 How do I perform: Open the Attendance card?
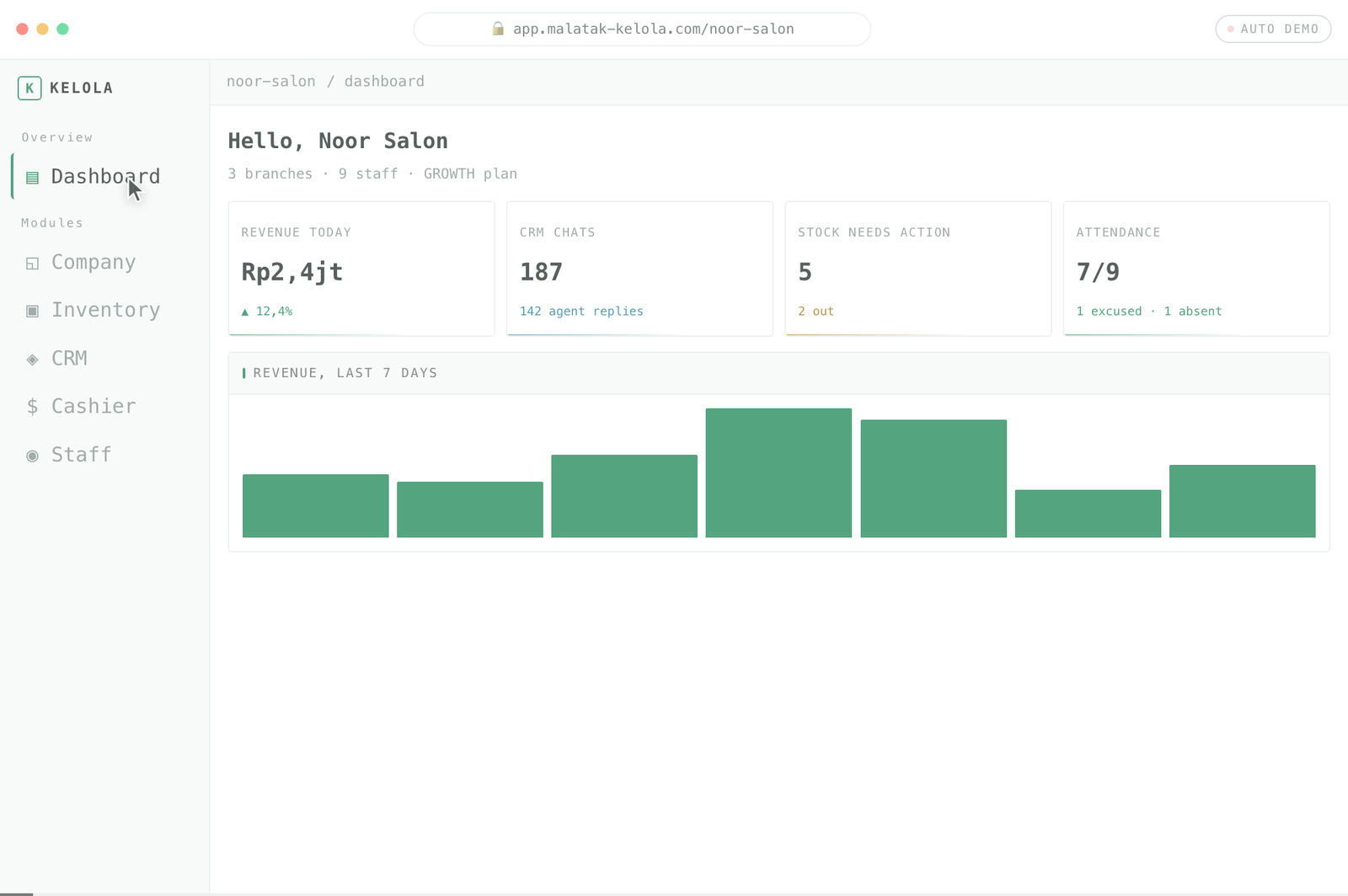tap(1196, 269)
